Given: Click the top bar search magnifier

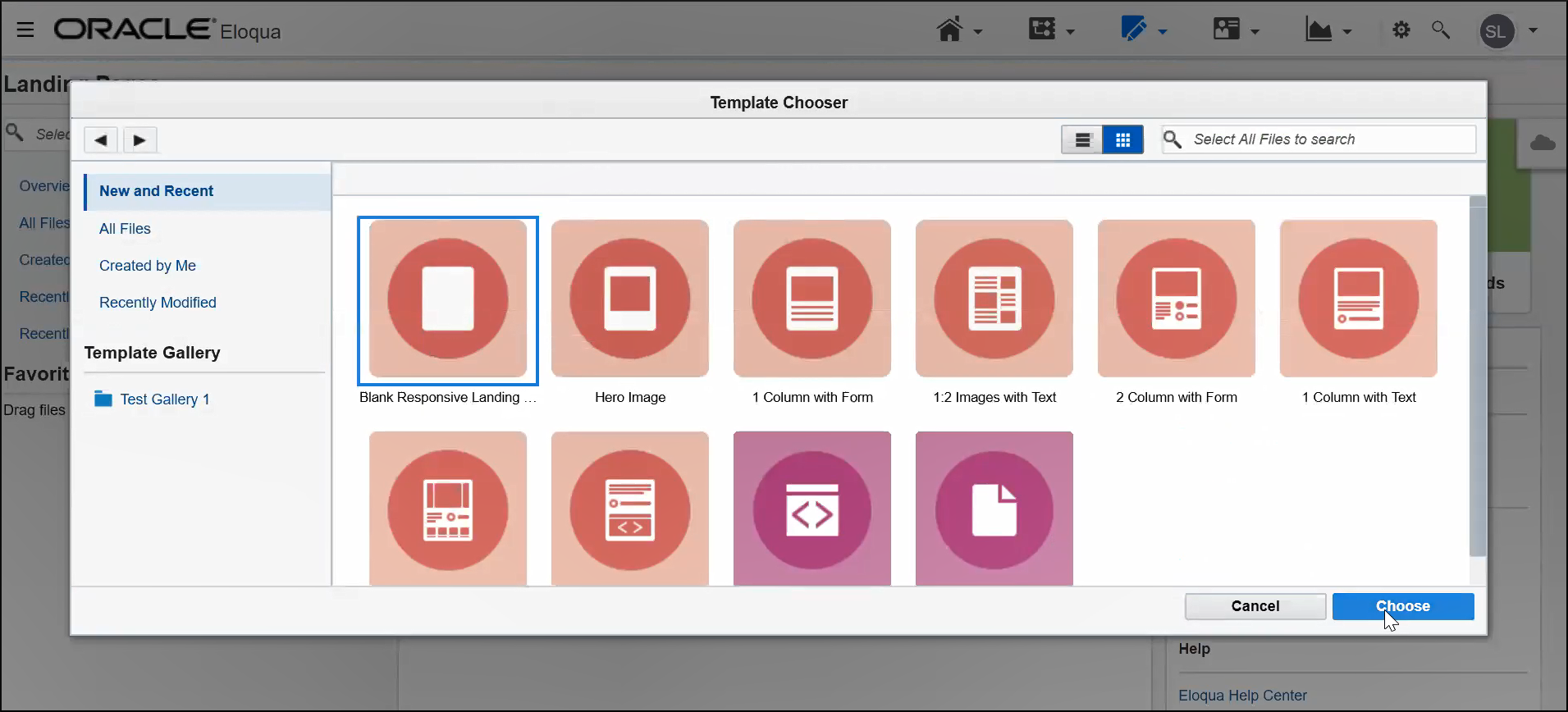Looking at the screenshot, I should 1441,30.
